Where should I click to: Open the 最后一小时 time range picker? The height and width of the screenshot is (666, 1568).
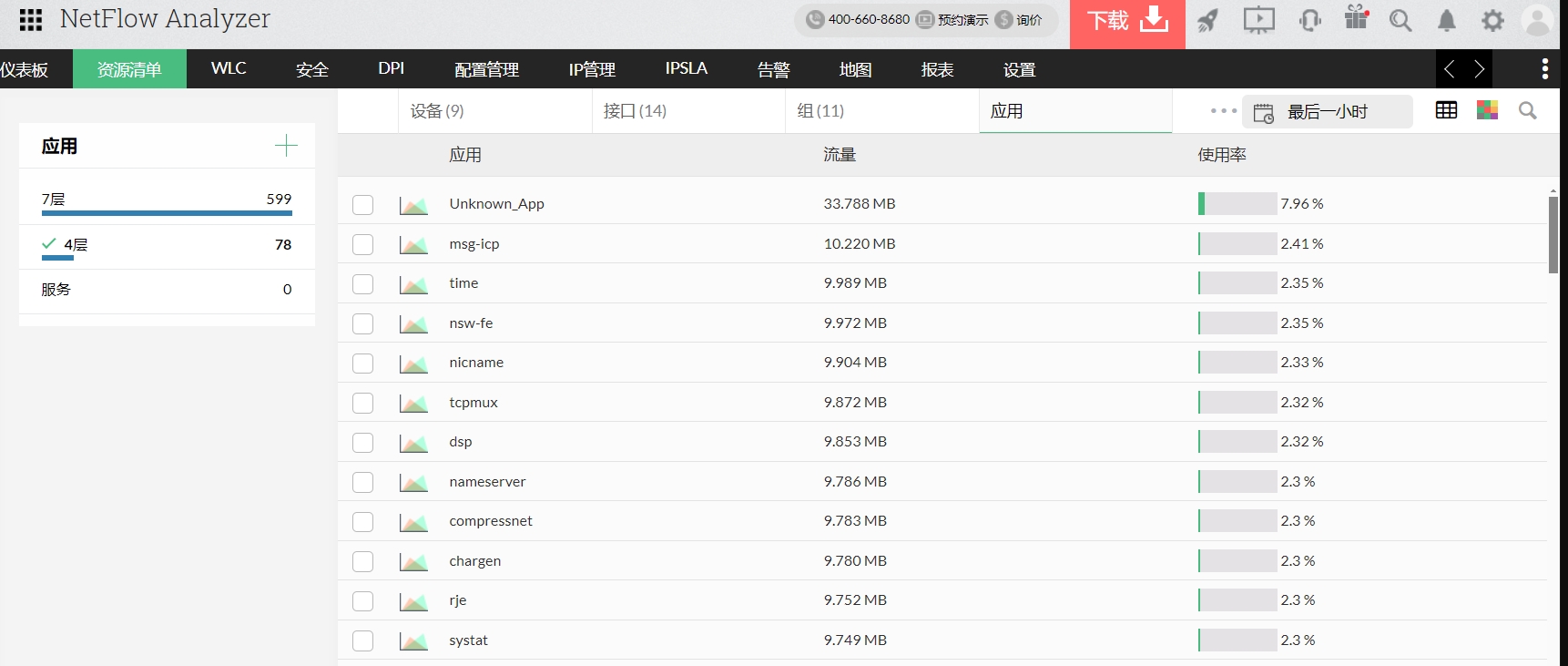[1328, 112]
